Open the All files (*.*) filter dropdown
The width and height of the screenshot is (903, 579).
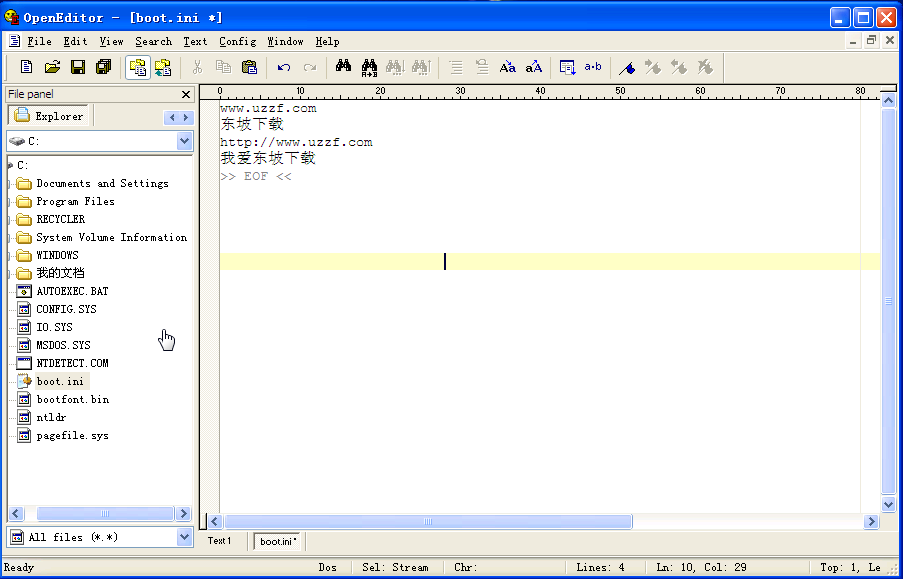click(184, 537)
